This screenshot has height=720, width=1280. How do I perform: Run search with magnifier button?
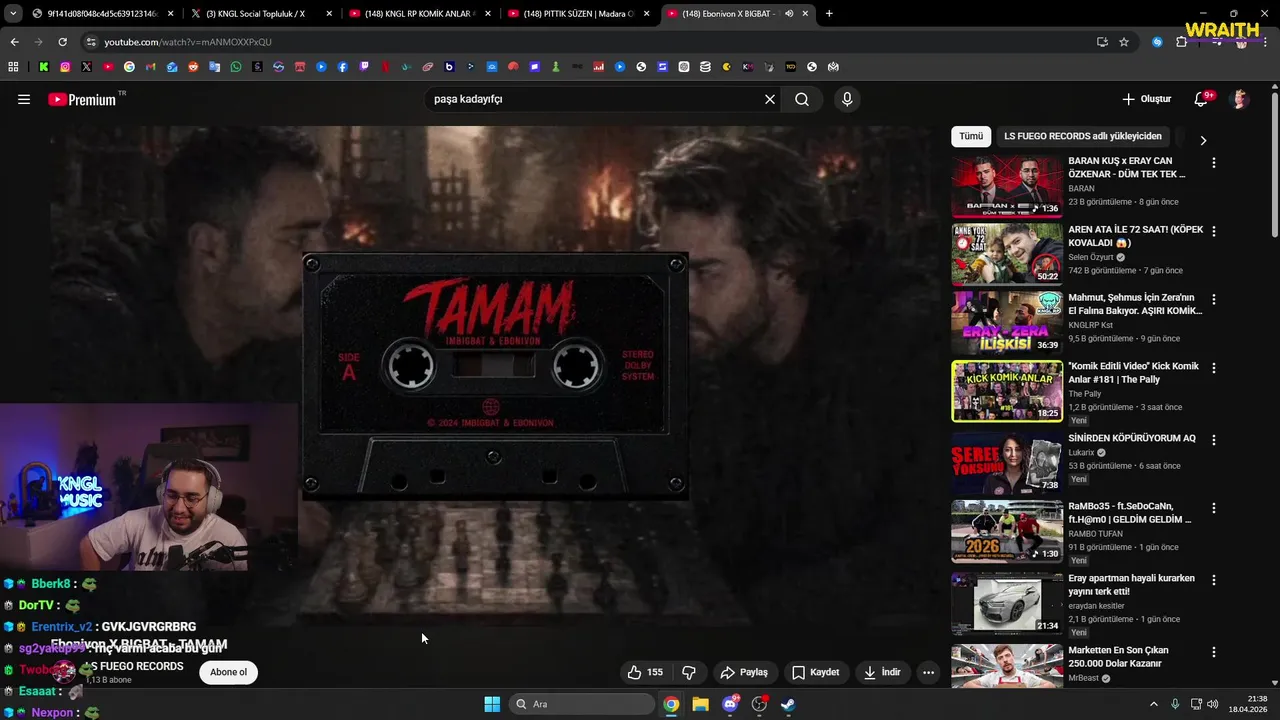[802, 99]
